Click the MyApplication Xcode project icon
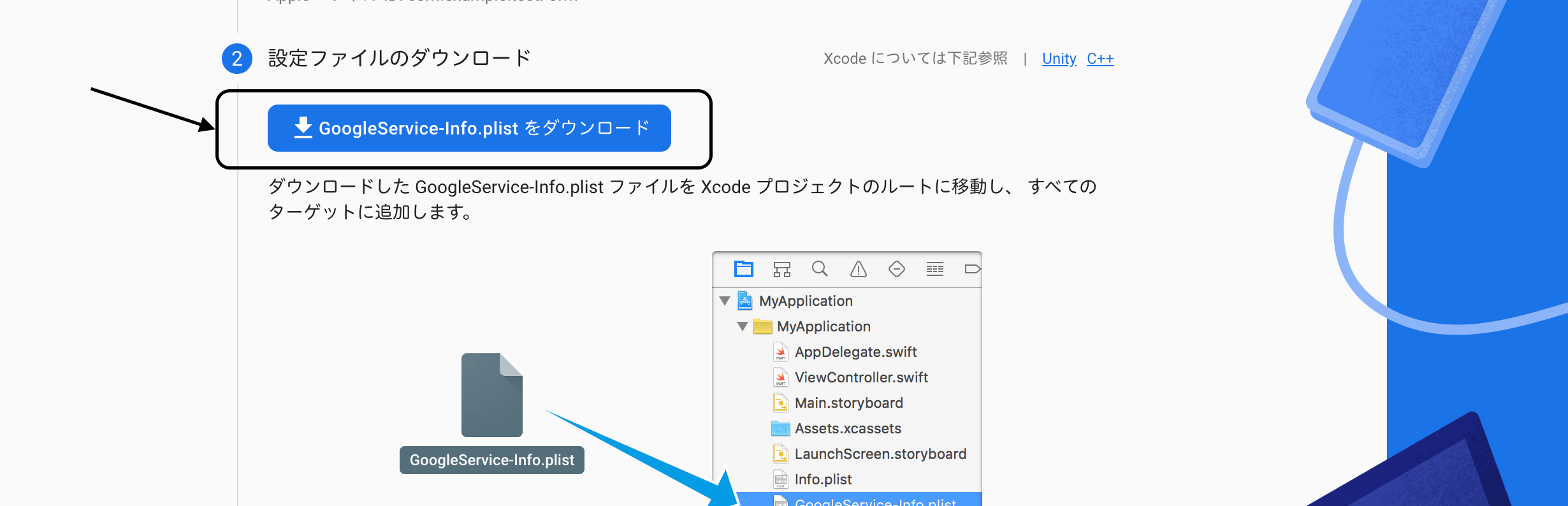The image size is (1568, 506). pyautogui.click(x=744, y=301)
